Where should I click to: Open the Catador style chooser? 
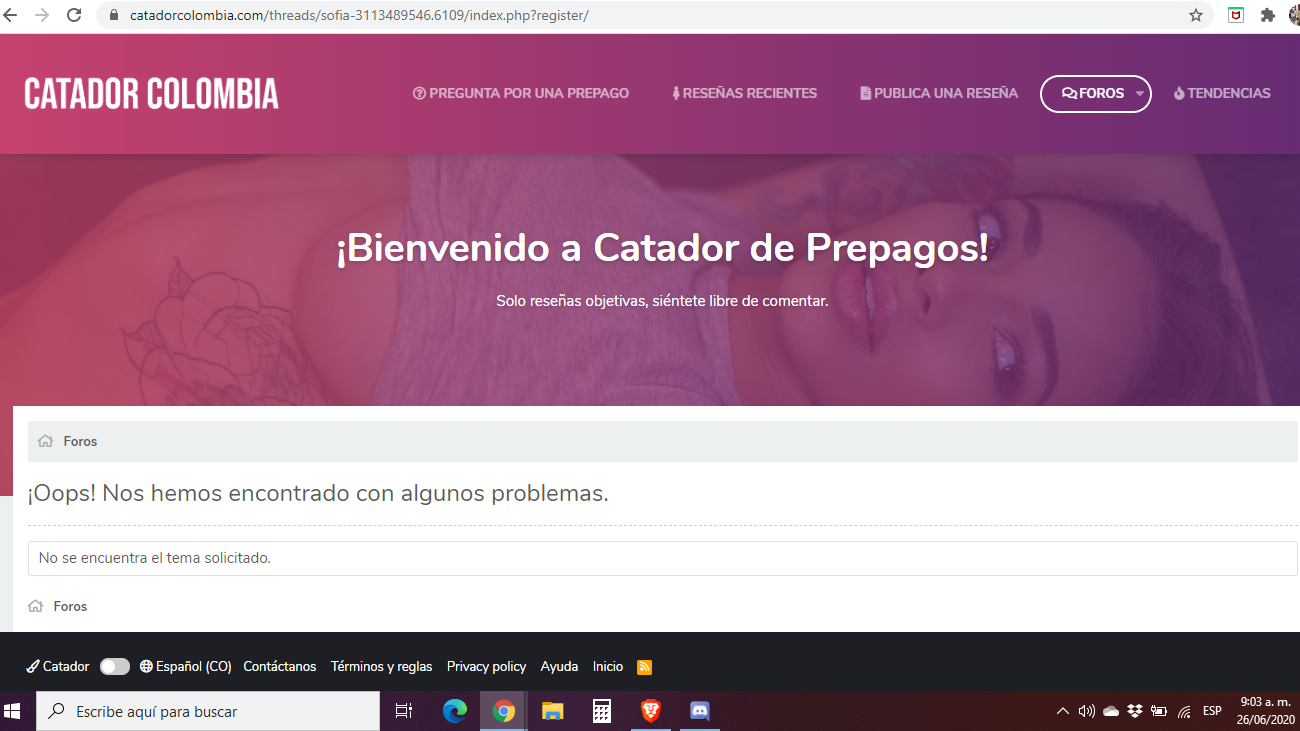pyautogui.click(x=58, y=666)
